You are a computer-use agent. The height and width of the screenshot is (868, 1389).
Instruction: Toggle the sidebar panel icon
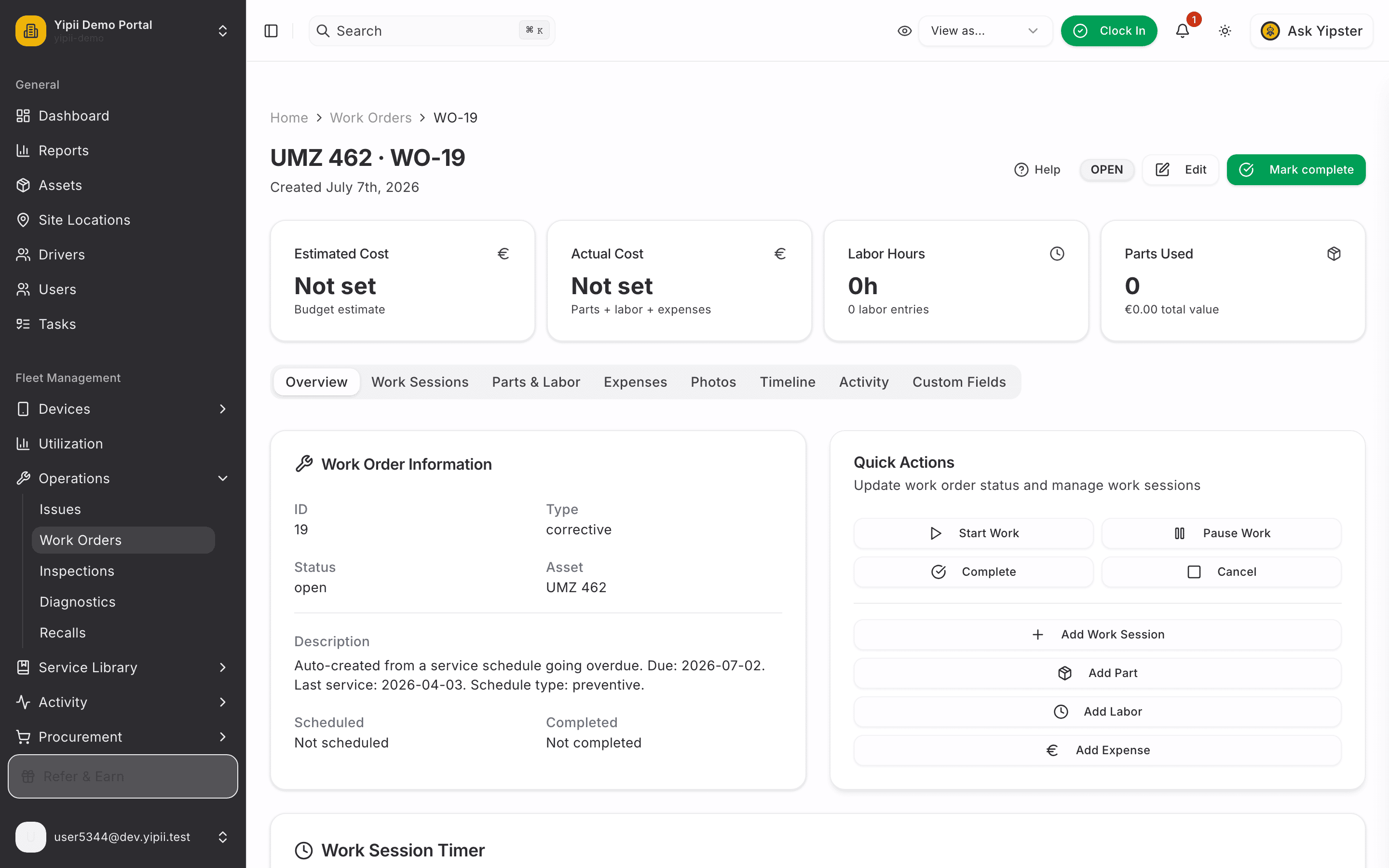point(271,31)
